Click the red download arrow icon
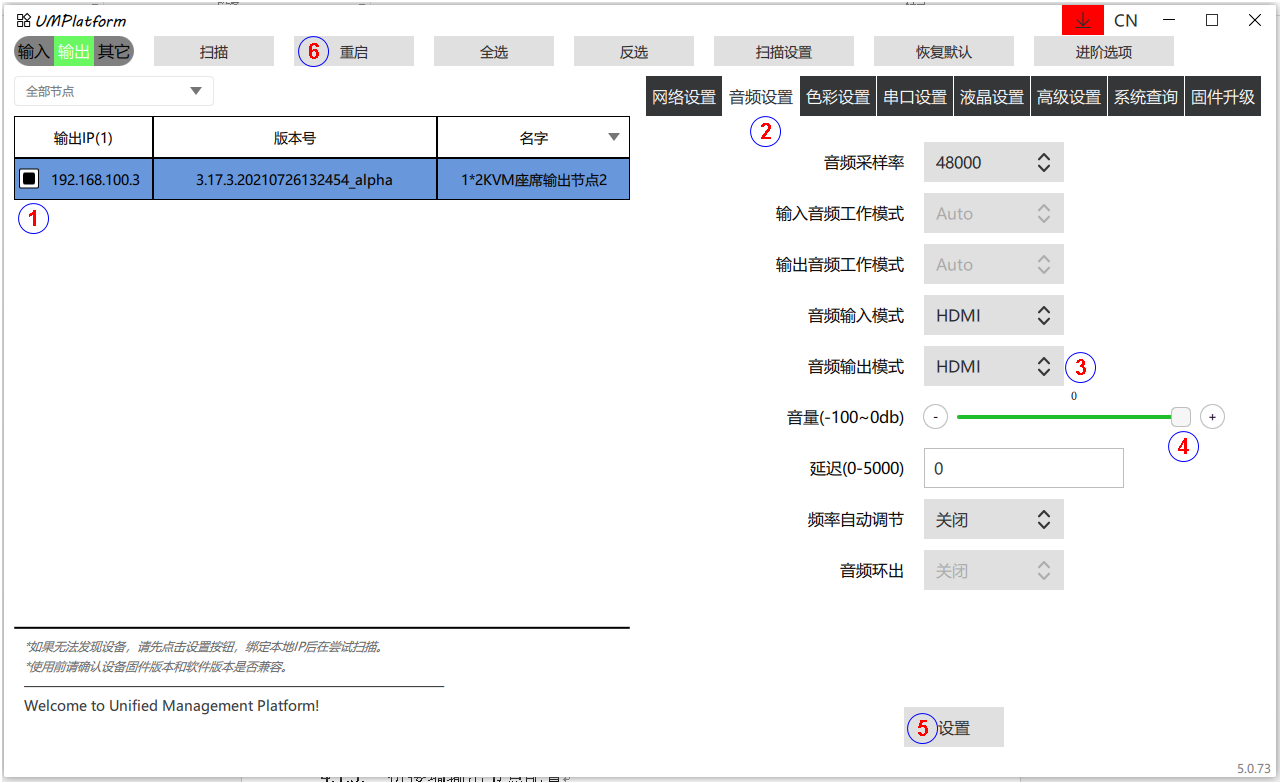1284x783 pixels. coord(1082,20)
